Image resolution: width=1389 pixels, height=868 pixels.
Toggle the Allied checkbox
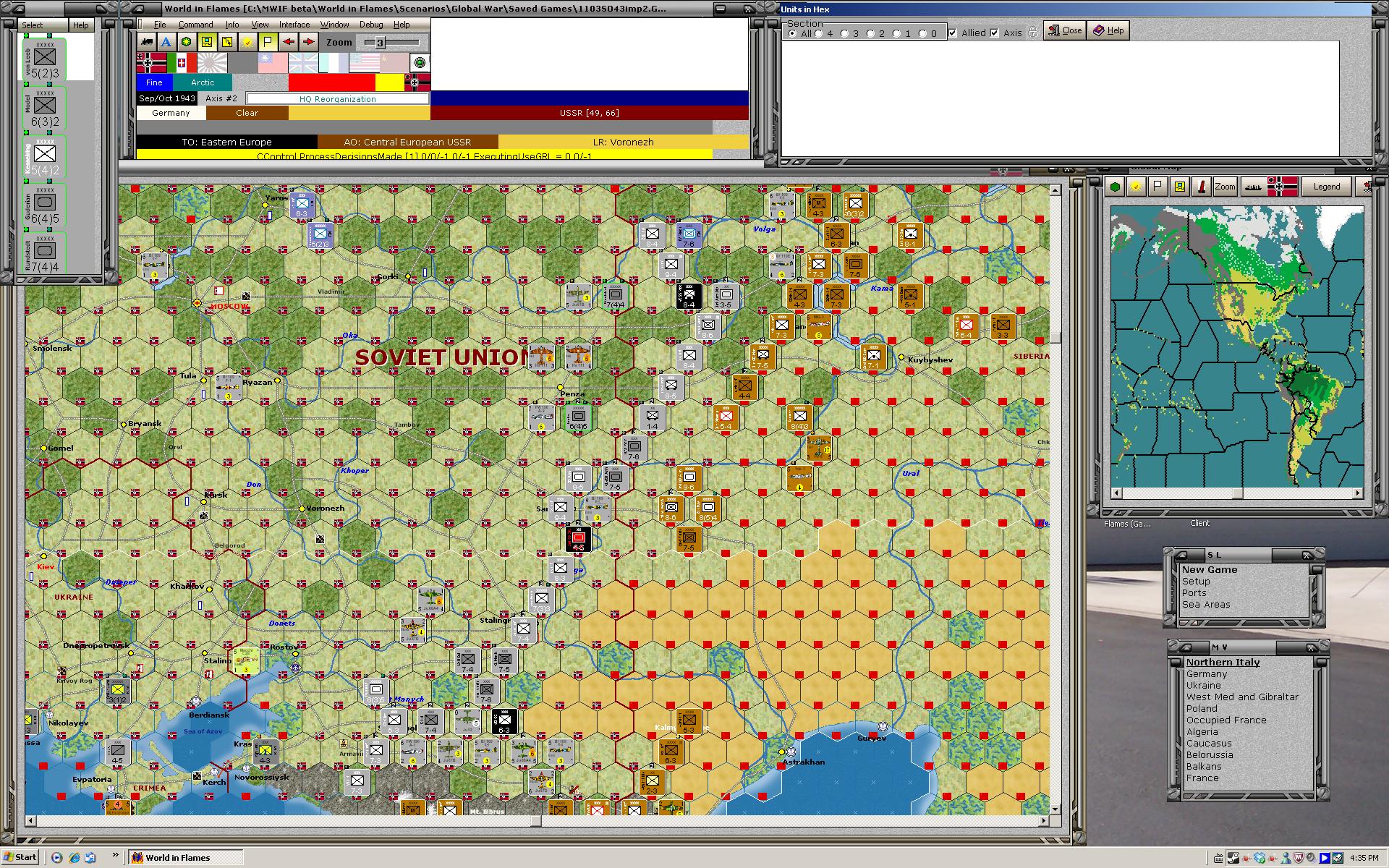coord(953,33)
